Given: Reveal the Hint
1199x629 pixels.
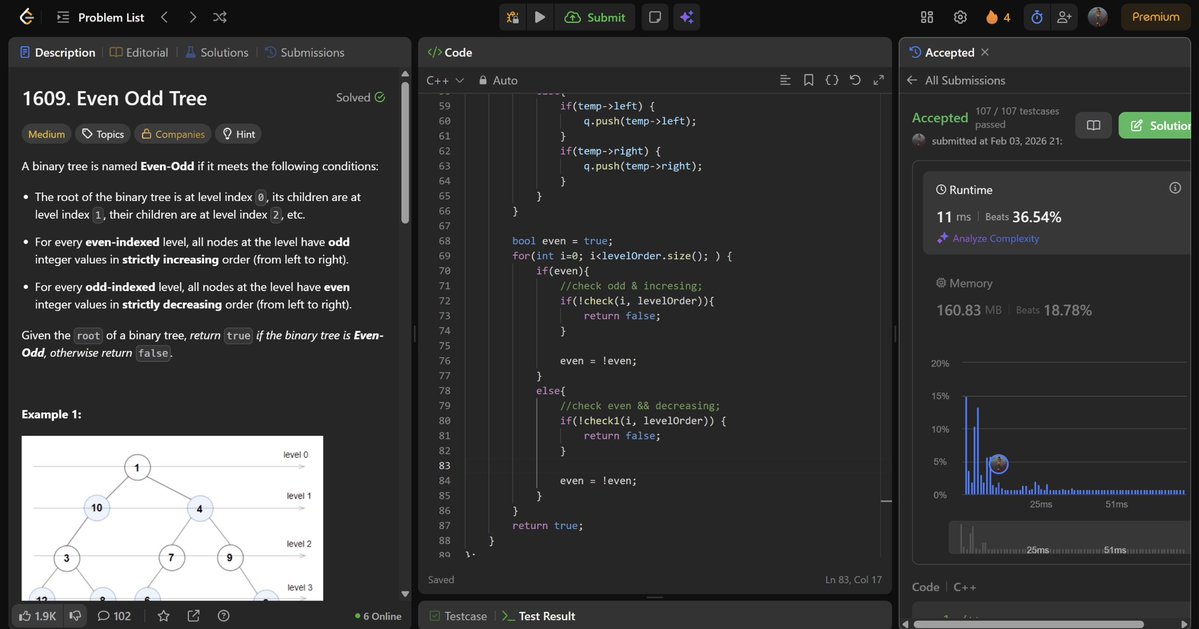Looking at the screenshot, I should pyautogui.click(x=239, y=134).
